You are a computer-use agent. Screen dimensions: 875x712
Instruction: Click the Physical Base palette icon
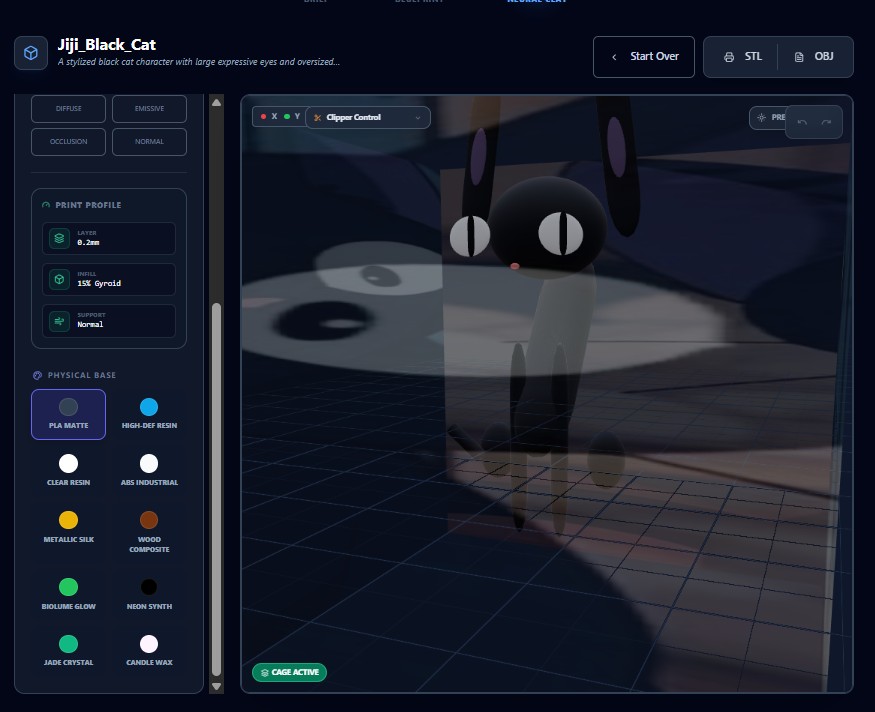pos(37,376)
